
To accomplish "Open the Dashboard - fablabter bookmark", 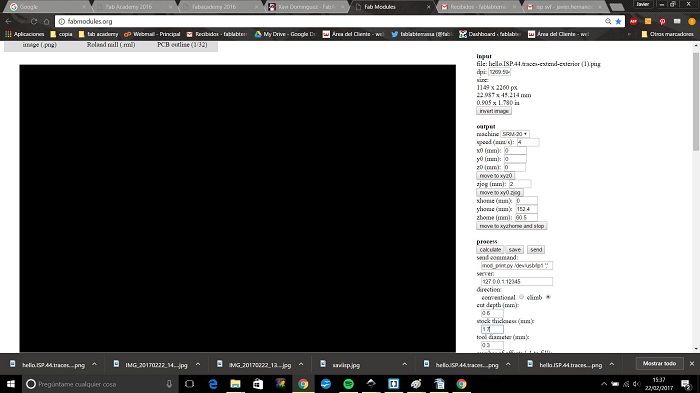I will 490,34.
